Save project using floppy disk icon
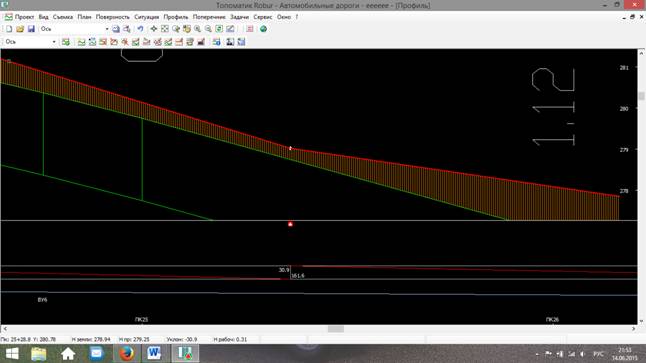 (31, 29)
